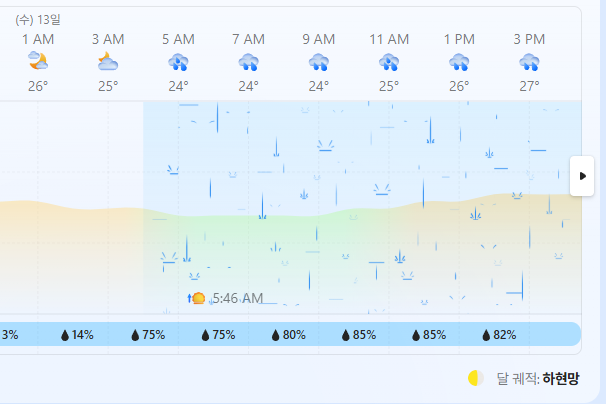Click the 3 PM rain cloud icon
Screen dimensions: 606x404
pos(529,62)
